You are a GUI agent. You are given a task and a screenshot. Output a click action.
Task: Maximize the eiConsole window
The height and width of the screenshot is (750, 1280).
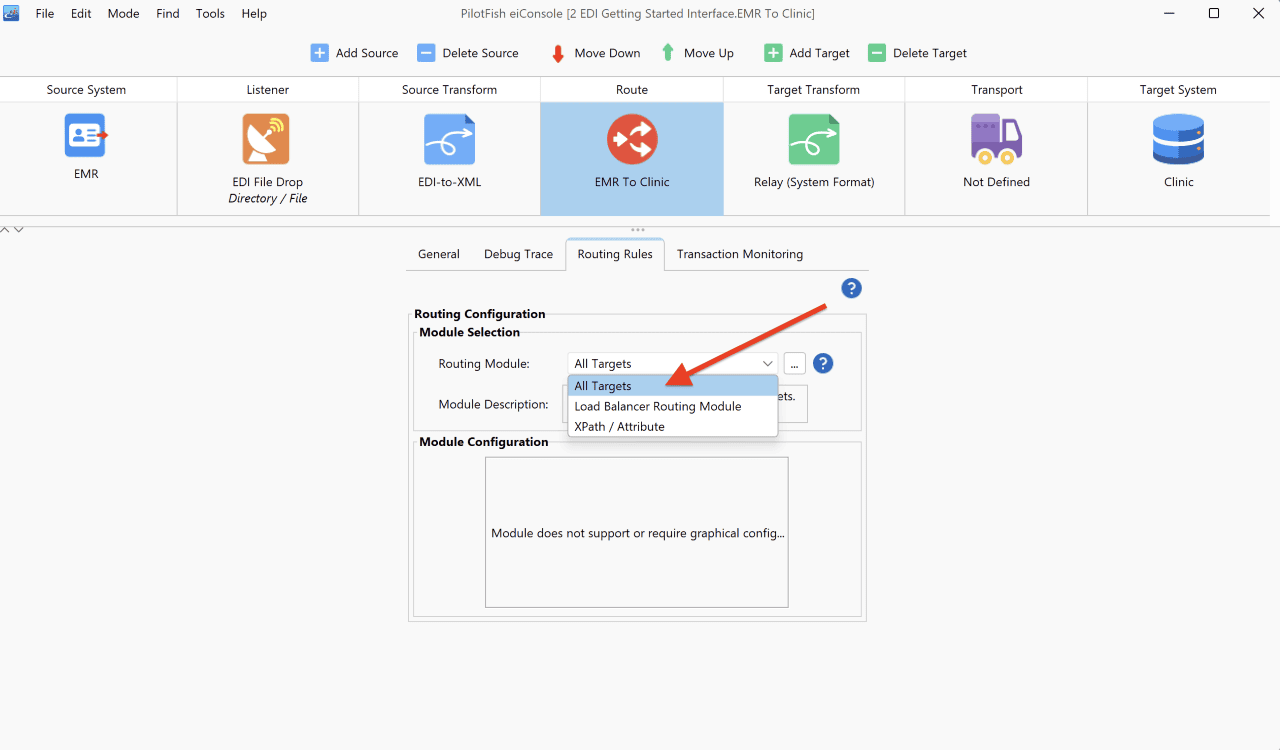tap(1213, 13)
